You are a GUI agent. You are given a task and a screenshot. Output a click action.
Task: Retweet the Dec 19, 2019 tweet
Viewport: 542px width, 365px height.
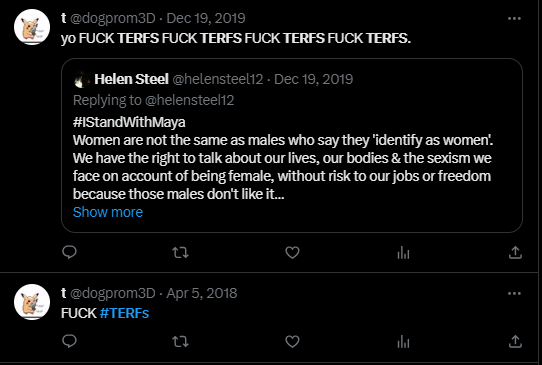pyautogui.click(x=180, y=253)
